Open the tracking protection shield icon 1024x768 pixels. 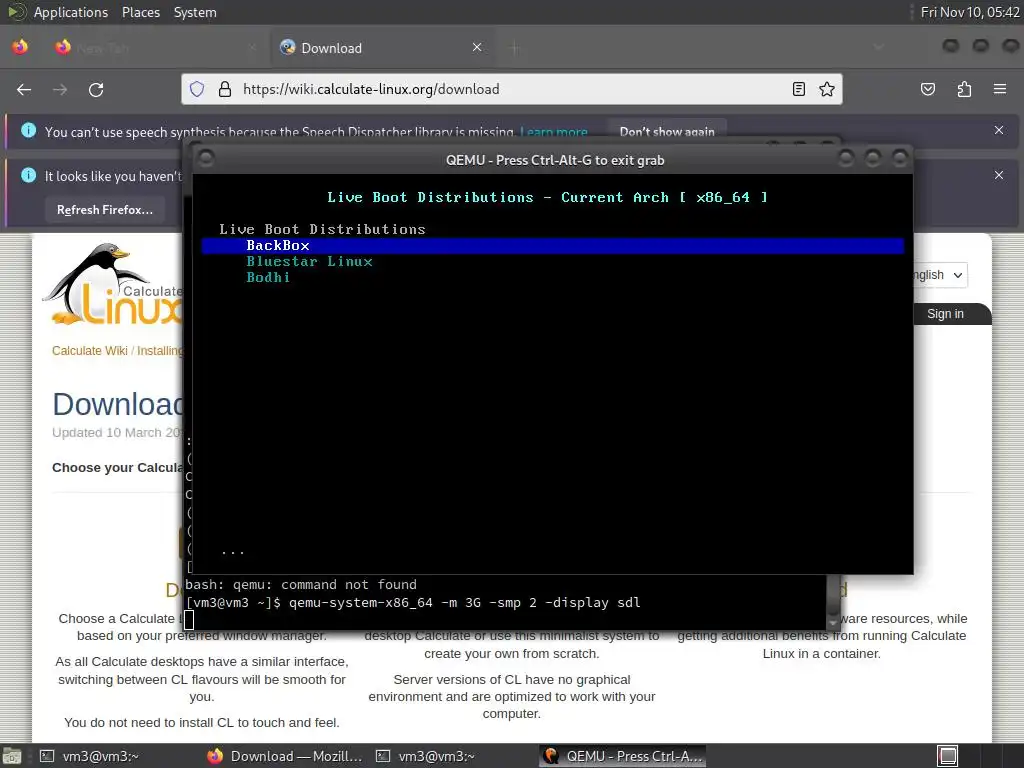point(197,89)
